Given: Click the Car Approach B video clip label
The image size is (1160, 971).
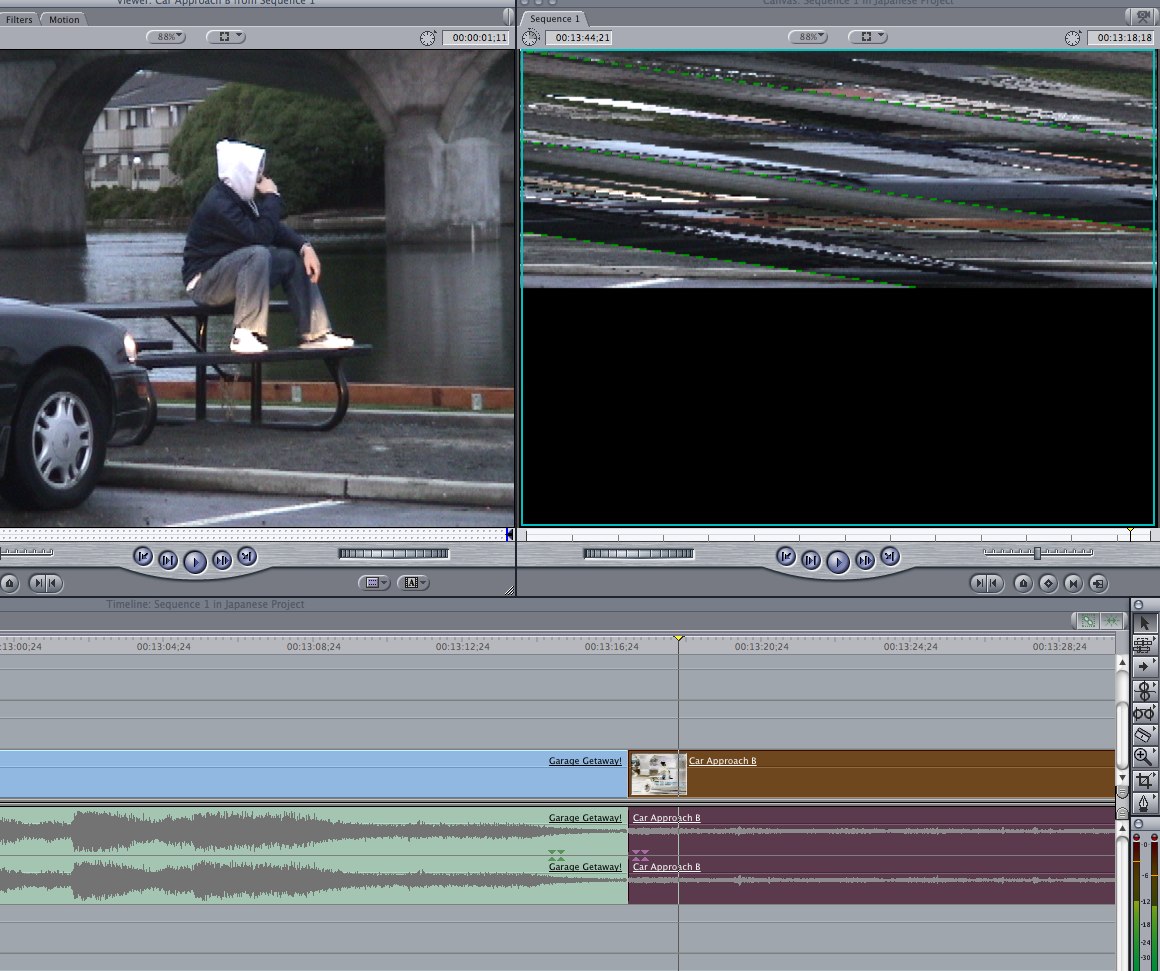Looking at the screenshot, I should (x=722, y=761).
